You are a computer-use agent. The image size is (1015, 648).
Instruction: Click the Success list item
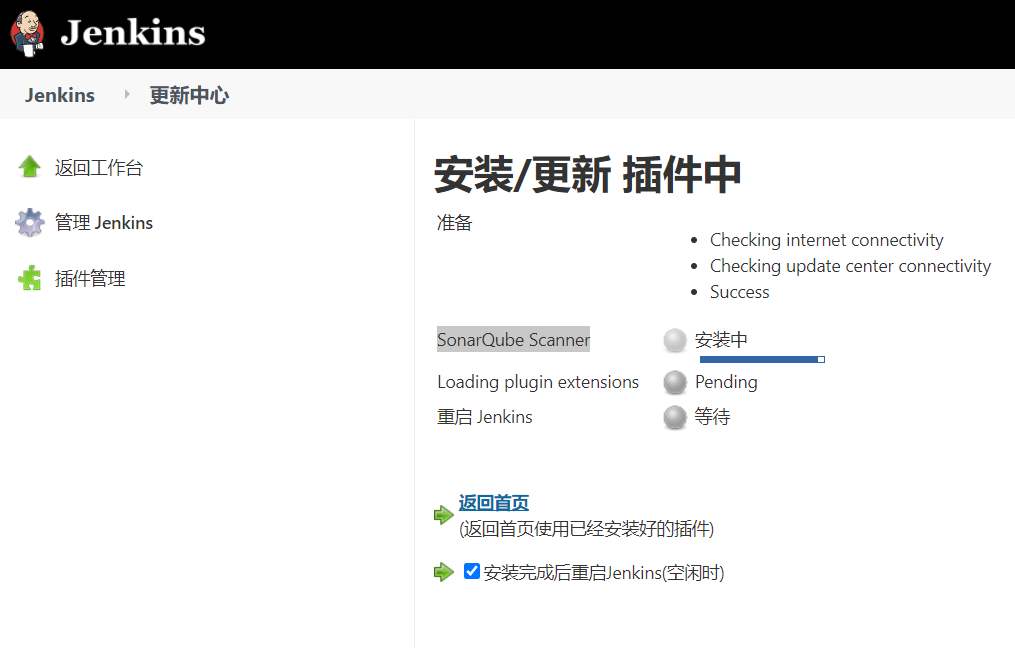pos(740,292)
